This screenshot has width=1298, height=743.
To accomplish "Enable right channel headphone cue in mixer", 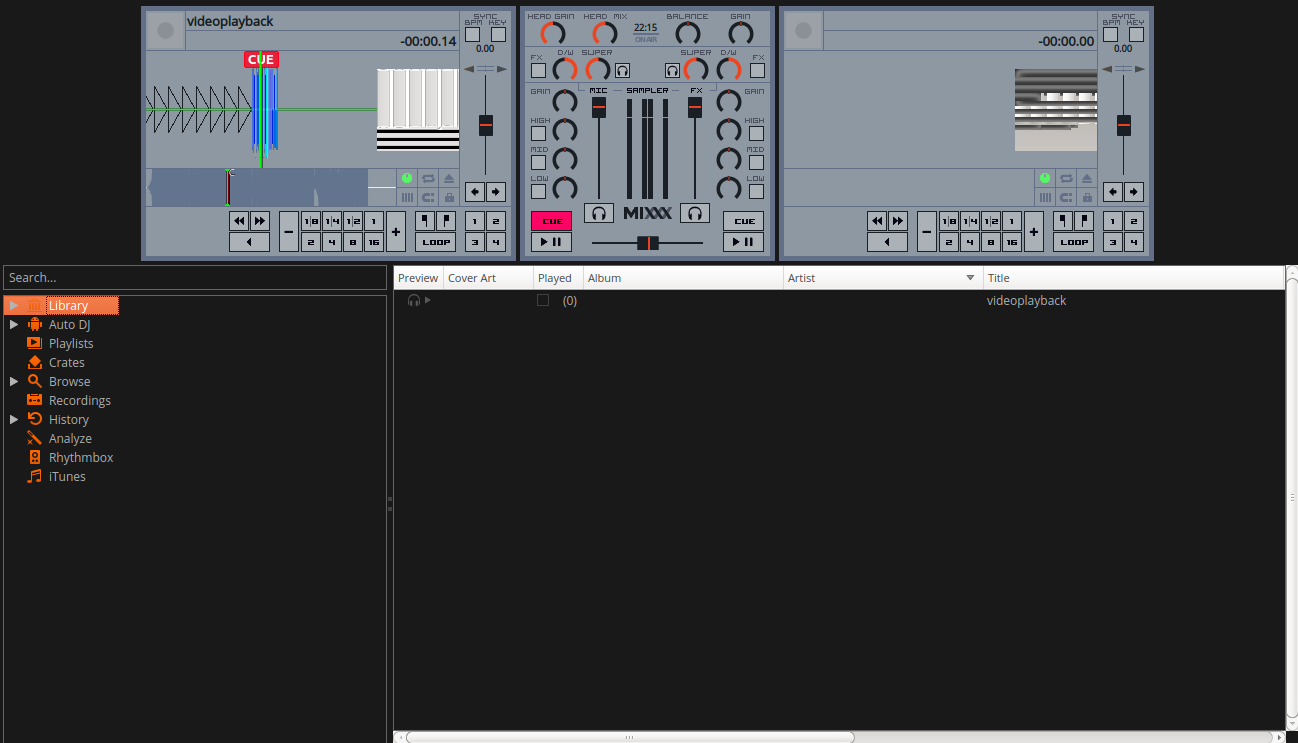I will (695, 213).
